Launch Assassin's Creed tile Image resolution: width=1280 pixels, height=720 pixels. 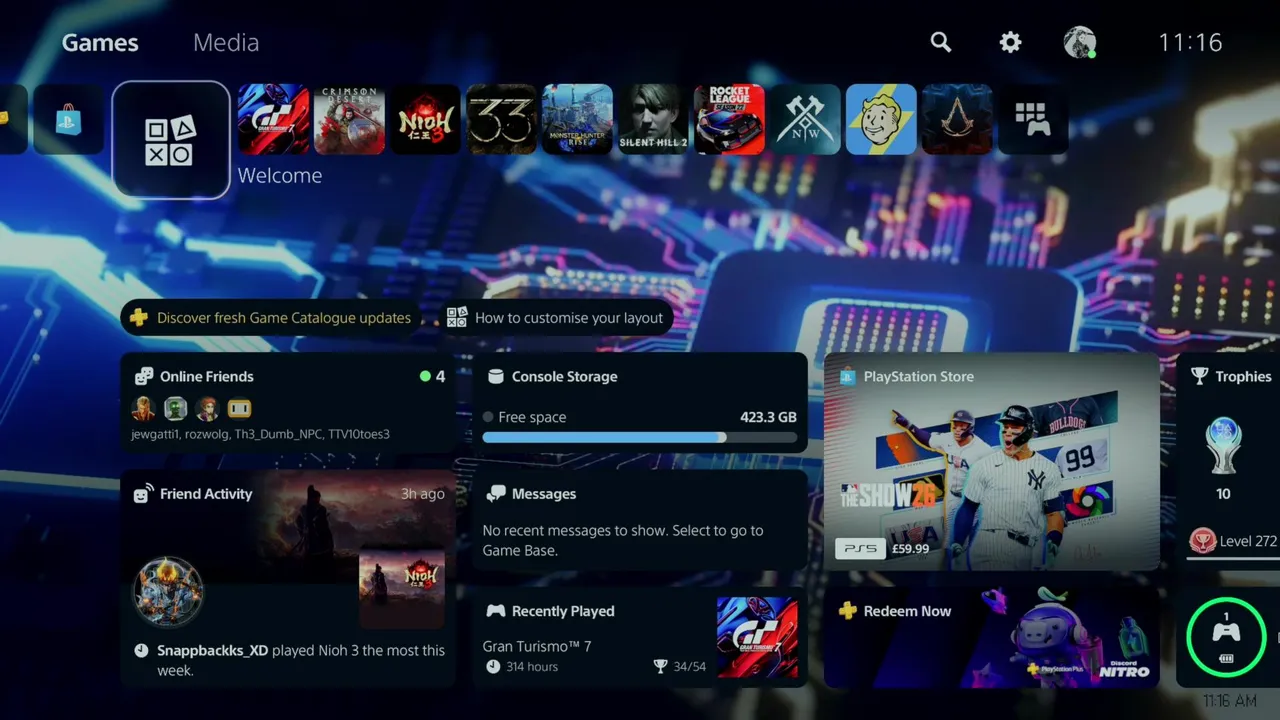(x=958, y=119)
